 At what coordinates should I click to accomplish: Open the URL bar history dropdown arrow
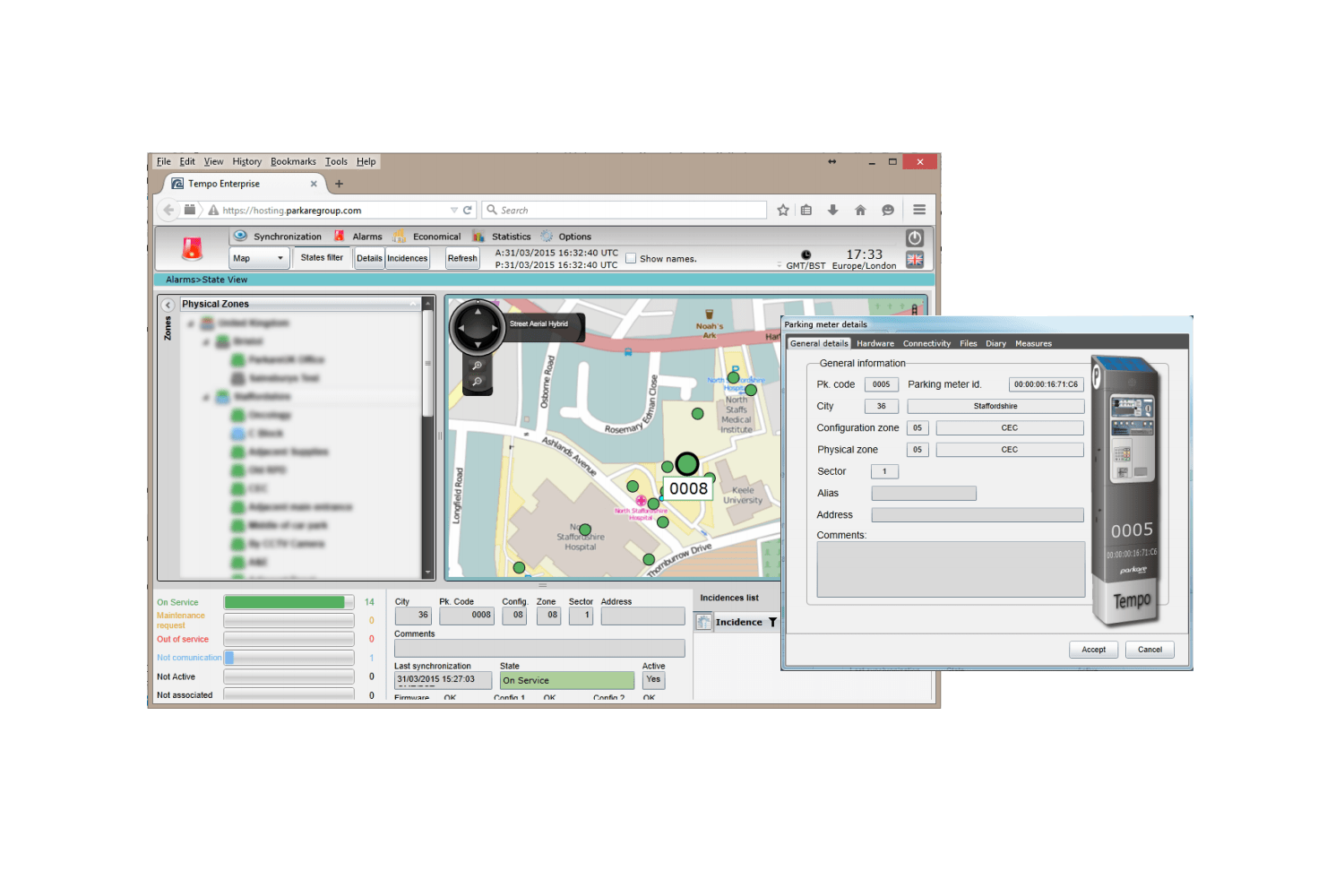click(x=454, y=210)
